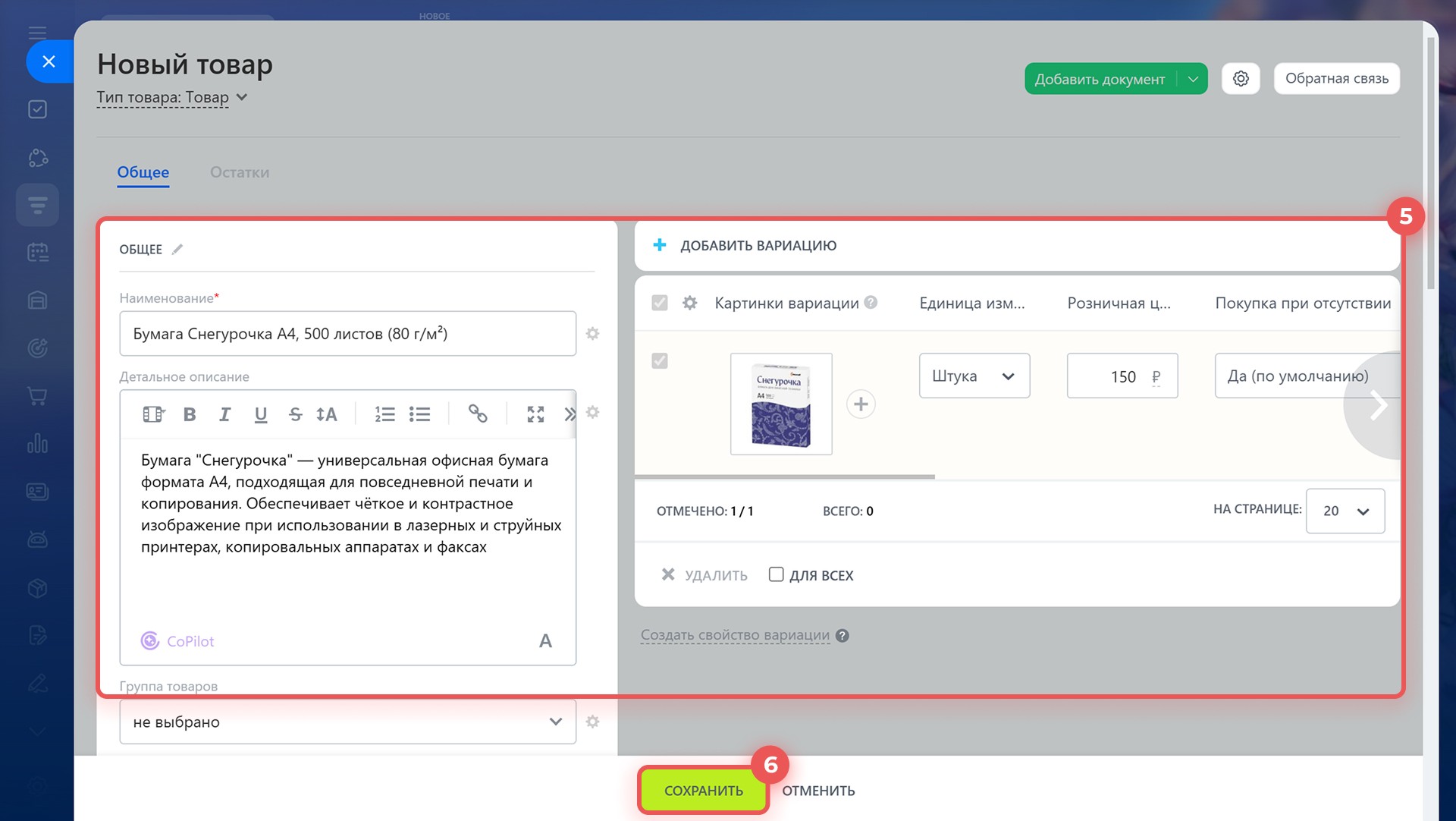Toggle the variation row checkbox
This screenshot has width=1456, height=821.
(660, 361)
